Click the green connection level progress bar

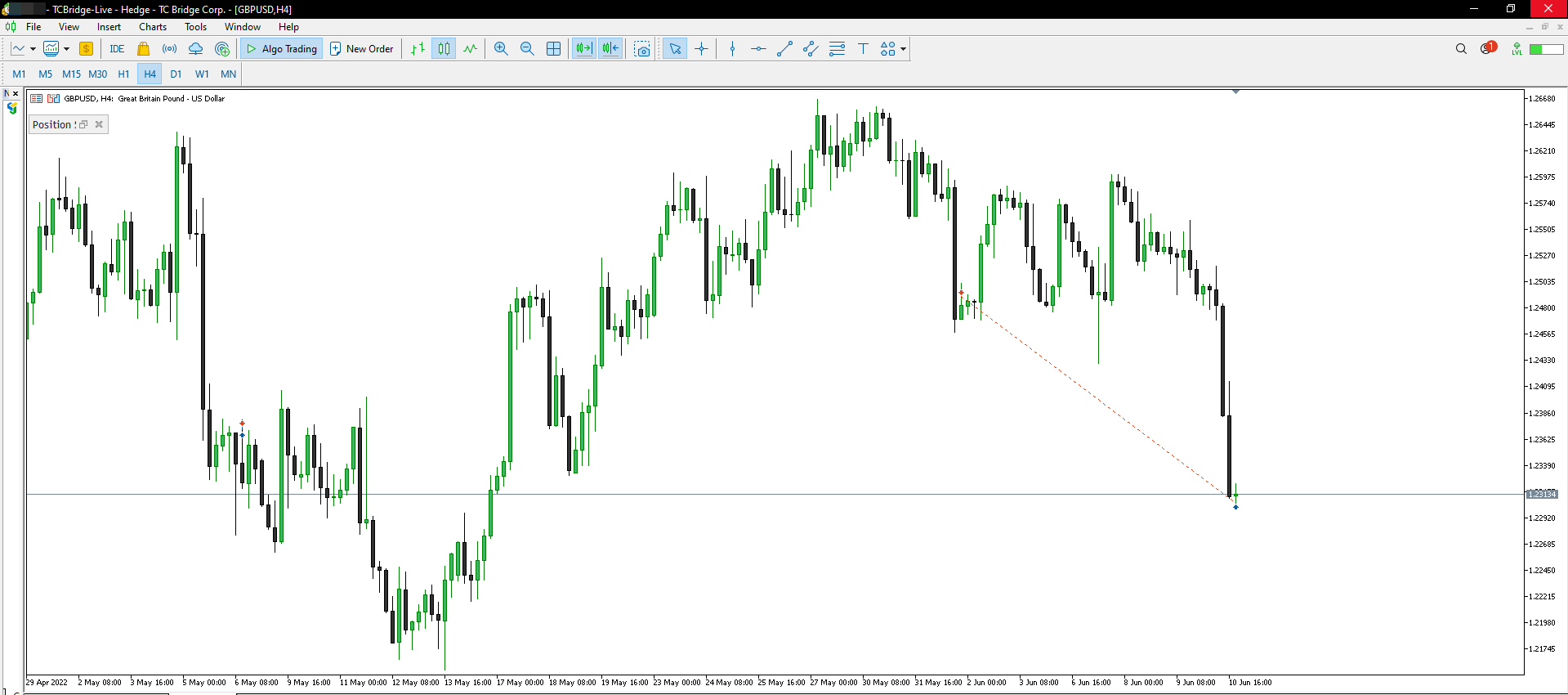[x=1547, y=49]
